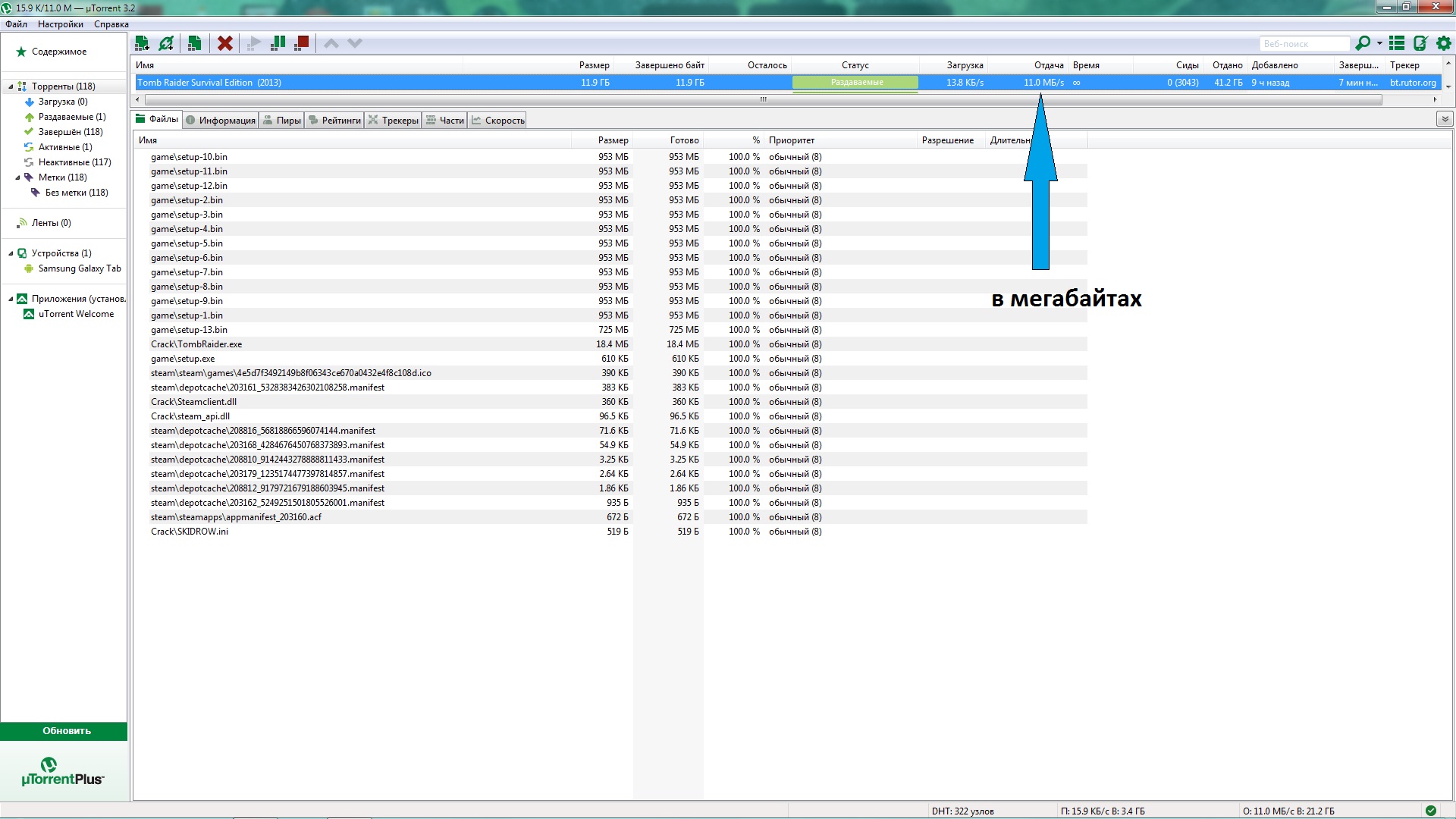Click the status bar network OK green icon
The height and width of the screenshot is (819, 1456).
point(1430,811)
